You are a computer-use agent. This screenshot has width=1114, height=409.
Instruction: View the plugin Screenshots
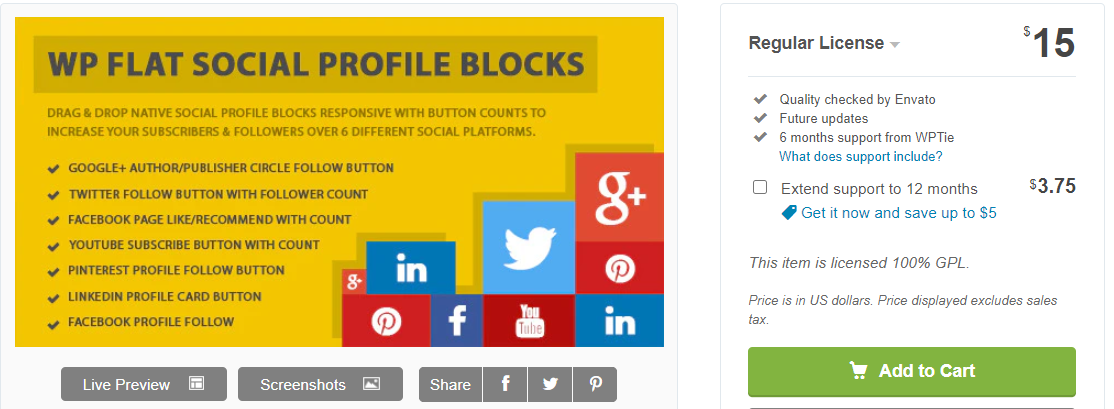(320, 384)
